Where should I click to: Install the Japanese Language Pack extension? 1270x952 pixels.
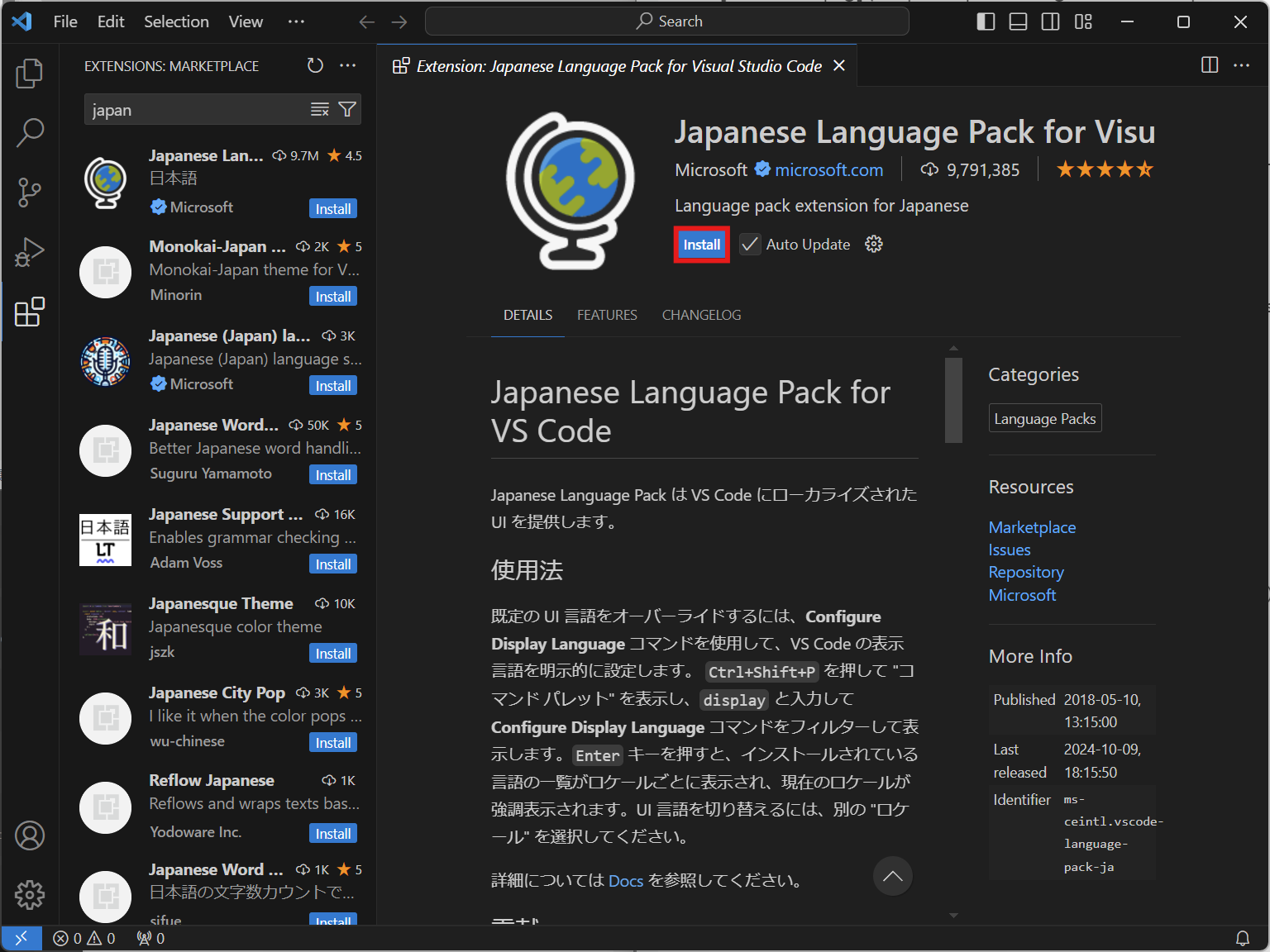pyautogui.click(x=701, y=244)
